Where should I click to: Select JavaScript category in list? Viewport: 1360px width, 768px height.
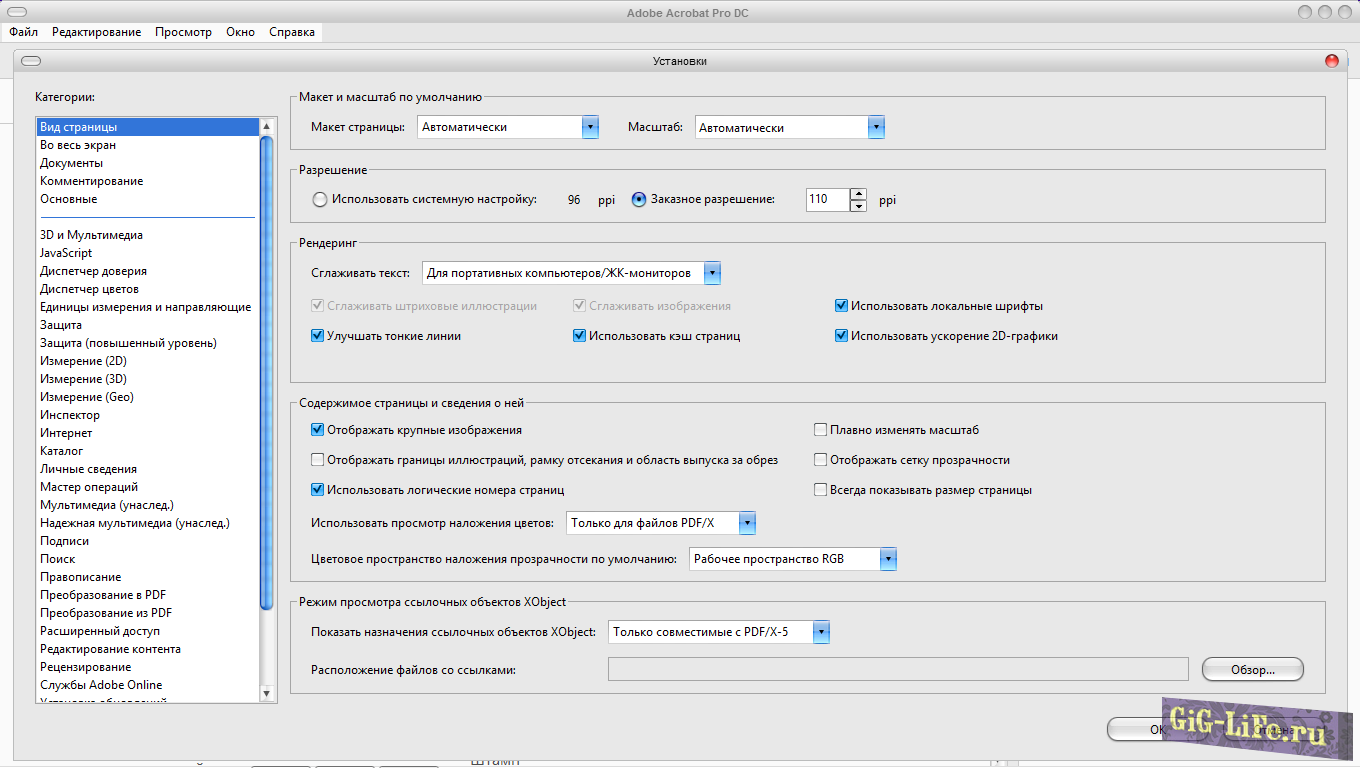(66, 253)
